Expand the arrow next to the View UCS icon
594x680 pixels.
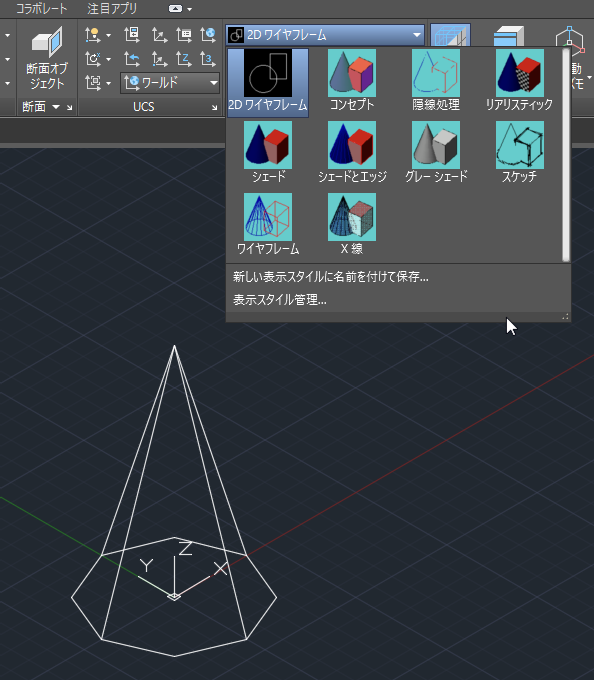108,83
